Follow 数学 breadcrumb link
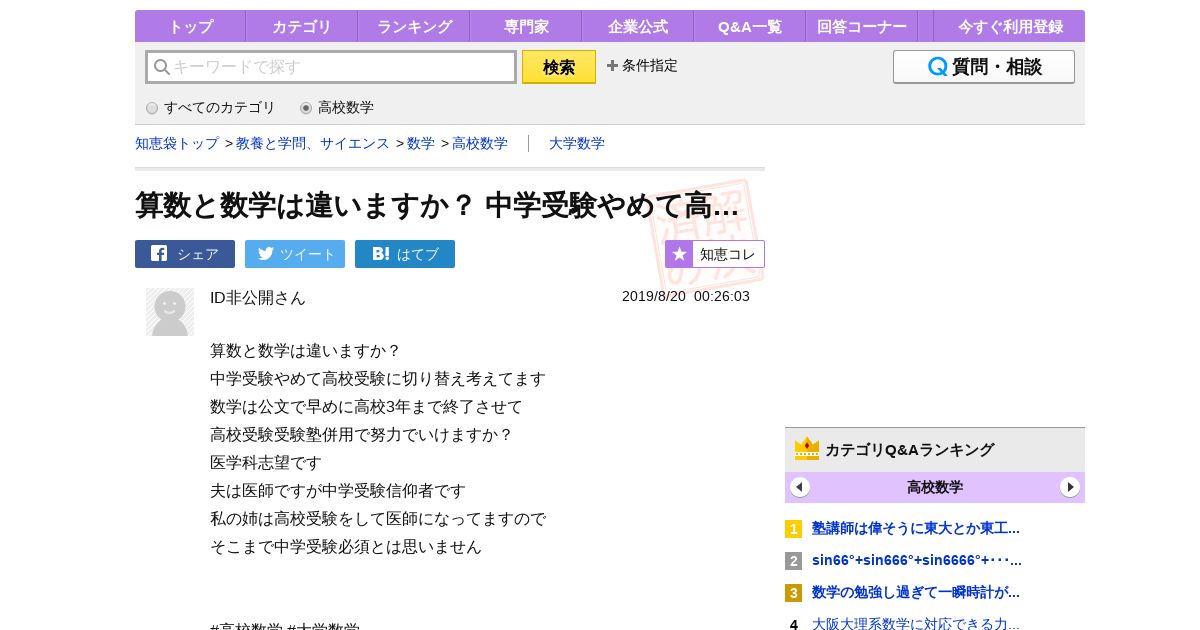1200x630 pixels. [421, 143]
